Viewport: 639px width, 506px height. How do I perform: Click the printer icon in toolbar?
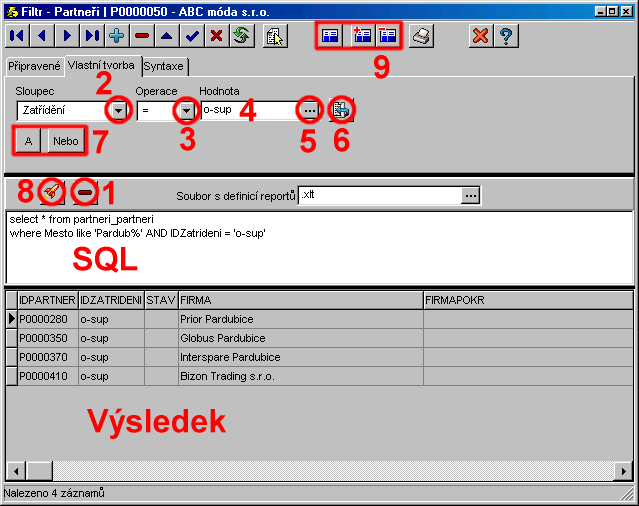[x=422, y=35]
